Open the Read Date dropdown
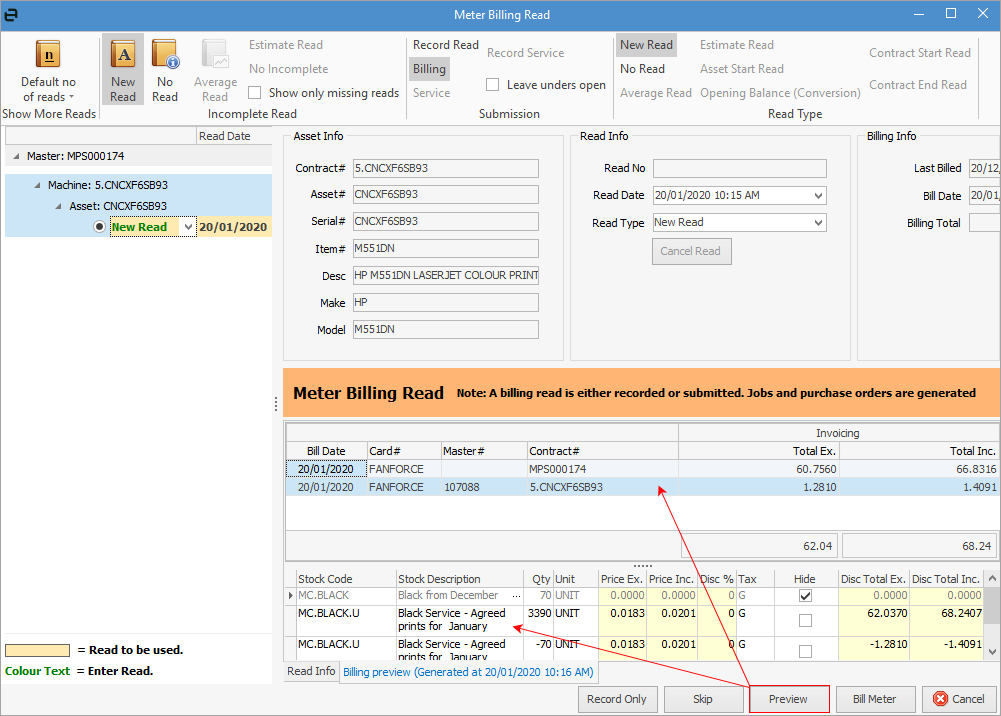The width and height of the screenshot is (1001, 716). [x=819, y=196]
